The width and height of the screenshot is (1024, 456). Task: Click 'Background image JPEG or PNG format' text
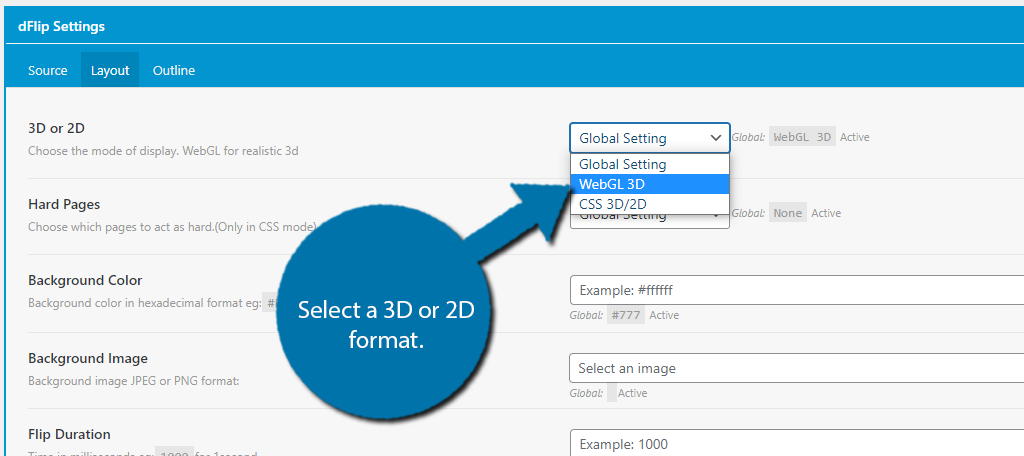pyautogui.click(x=134, y=380)
